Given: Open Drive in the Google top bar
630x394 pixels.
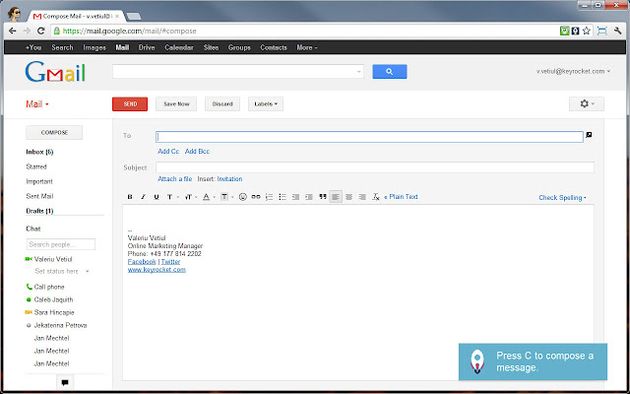Looking at the screenshot, I should point(147,47).
